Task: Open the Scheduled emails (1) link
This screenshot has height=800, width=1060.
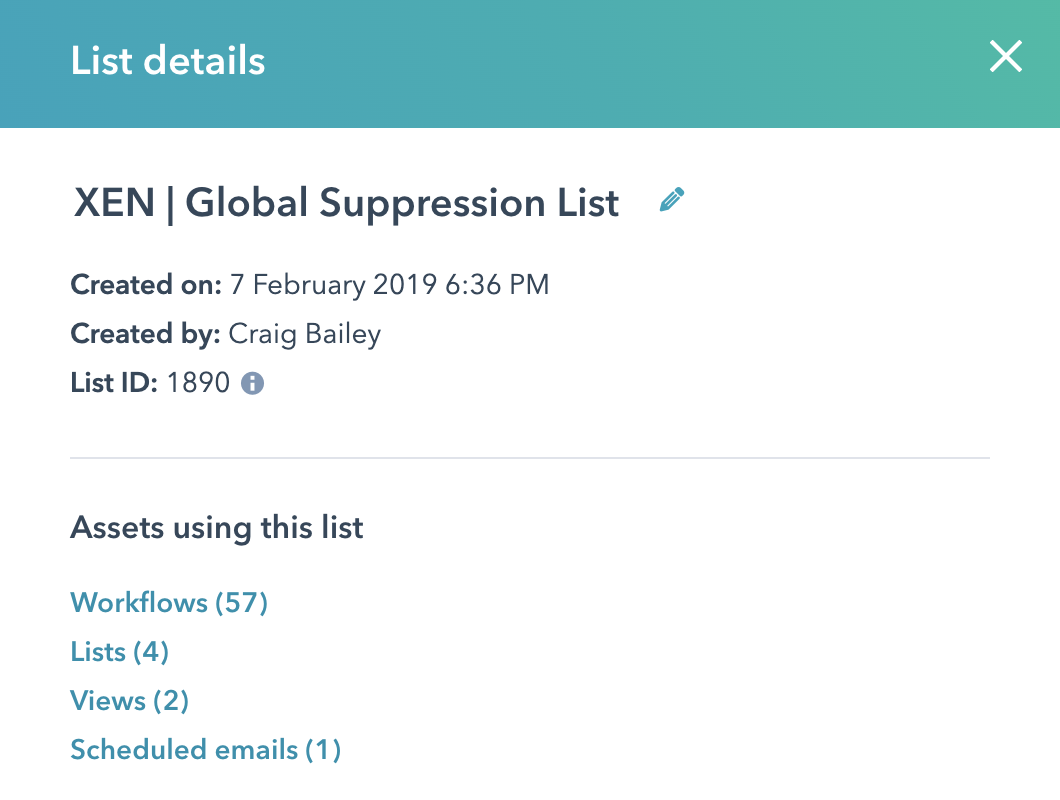Action: click(x=205, y=750)
